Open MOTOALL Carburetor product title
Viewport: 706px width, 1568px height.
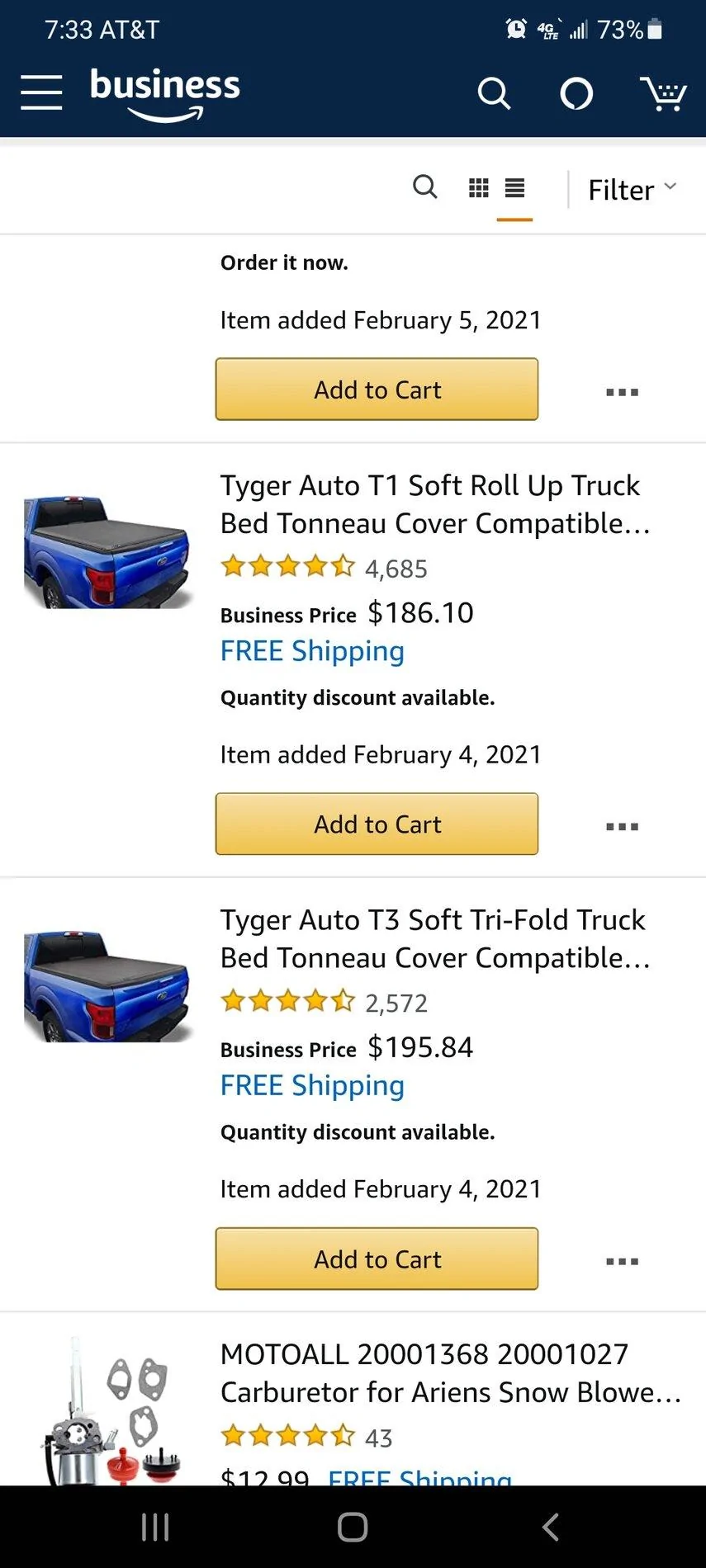450,1373
